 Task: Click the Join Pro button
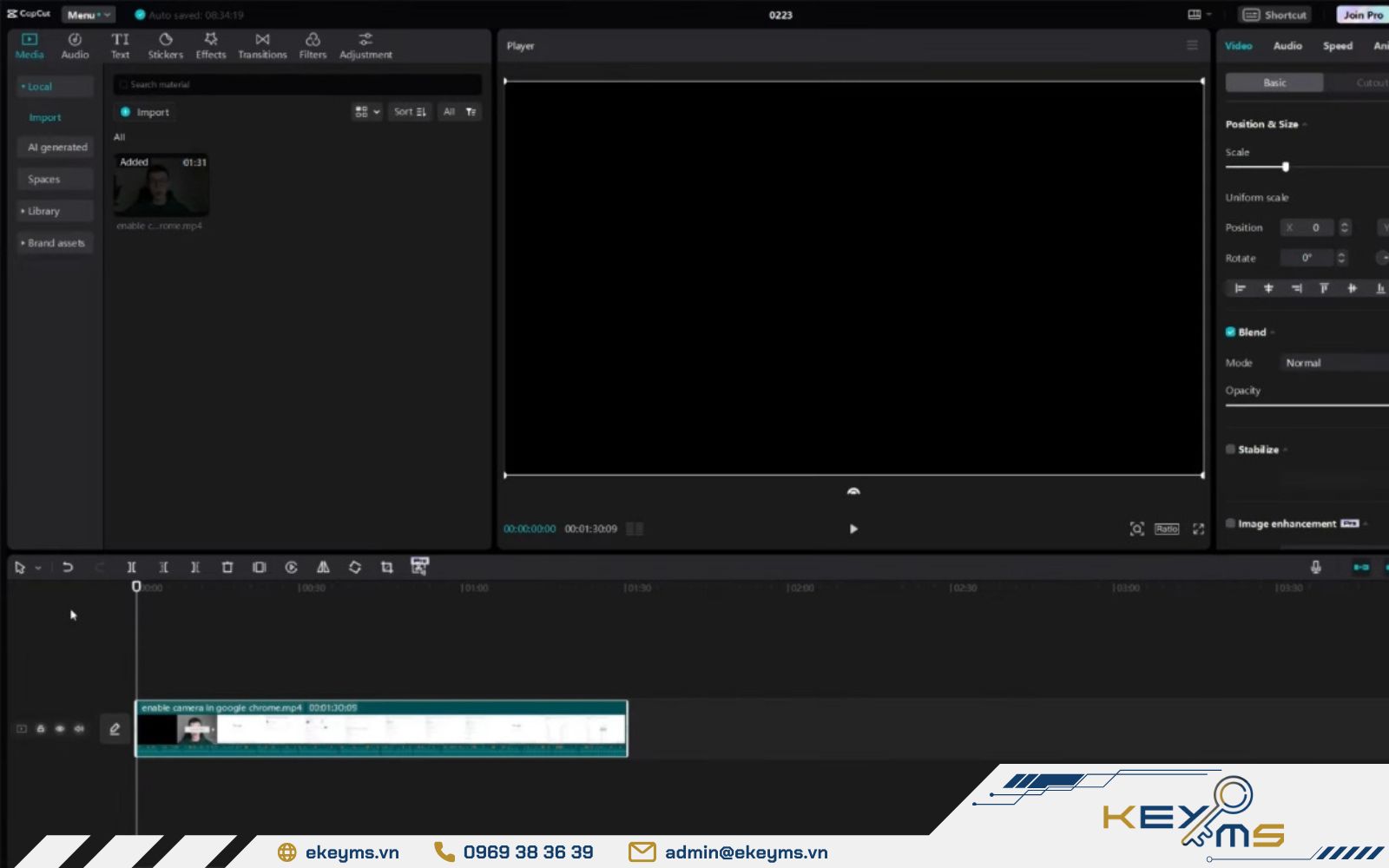[1362, 15]
